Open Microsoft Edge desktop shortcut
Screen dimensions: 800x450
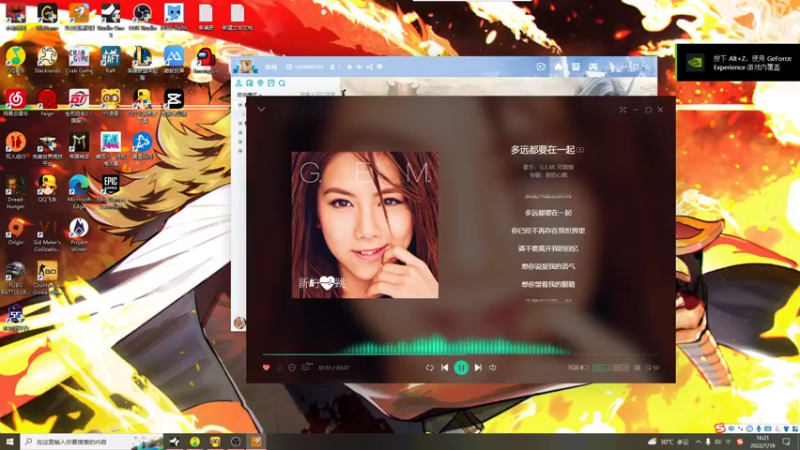(79, 191)
